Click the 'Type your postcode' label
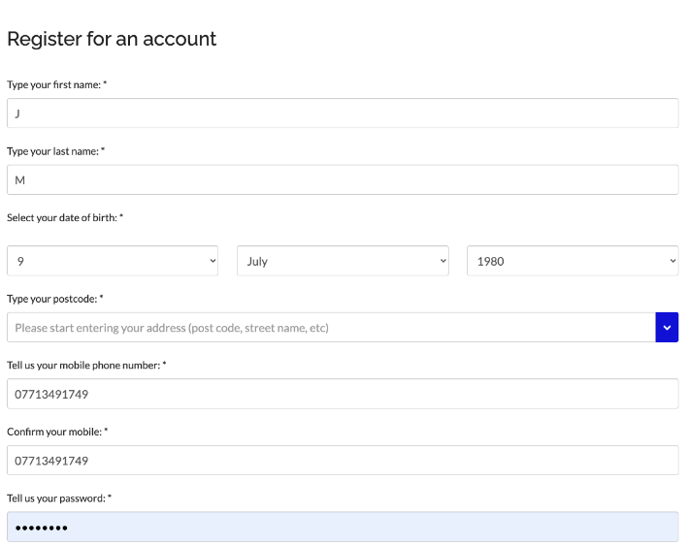This screenshot has width=688, height=546. click(x=55, y=299)
